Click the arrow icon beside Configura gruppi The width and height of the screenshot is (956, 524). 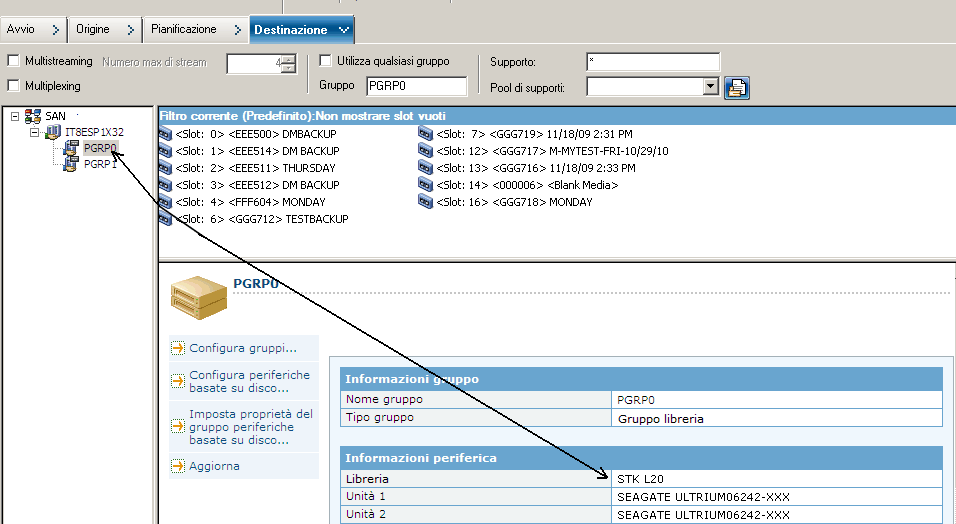tap(177, 348)
